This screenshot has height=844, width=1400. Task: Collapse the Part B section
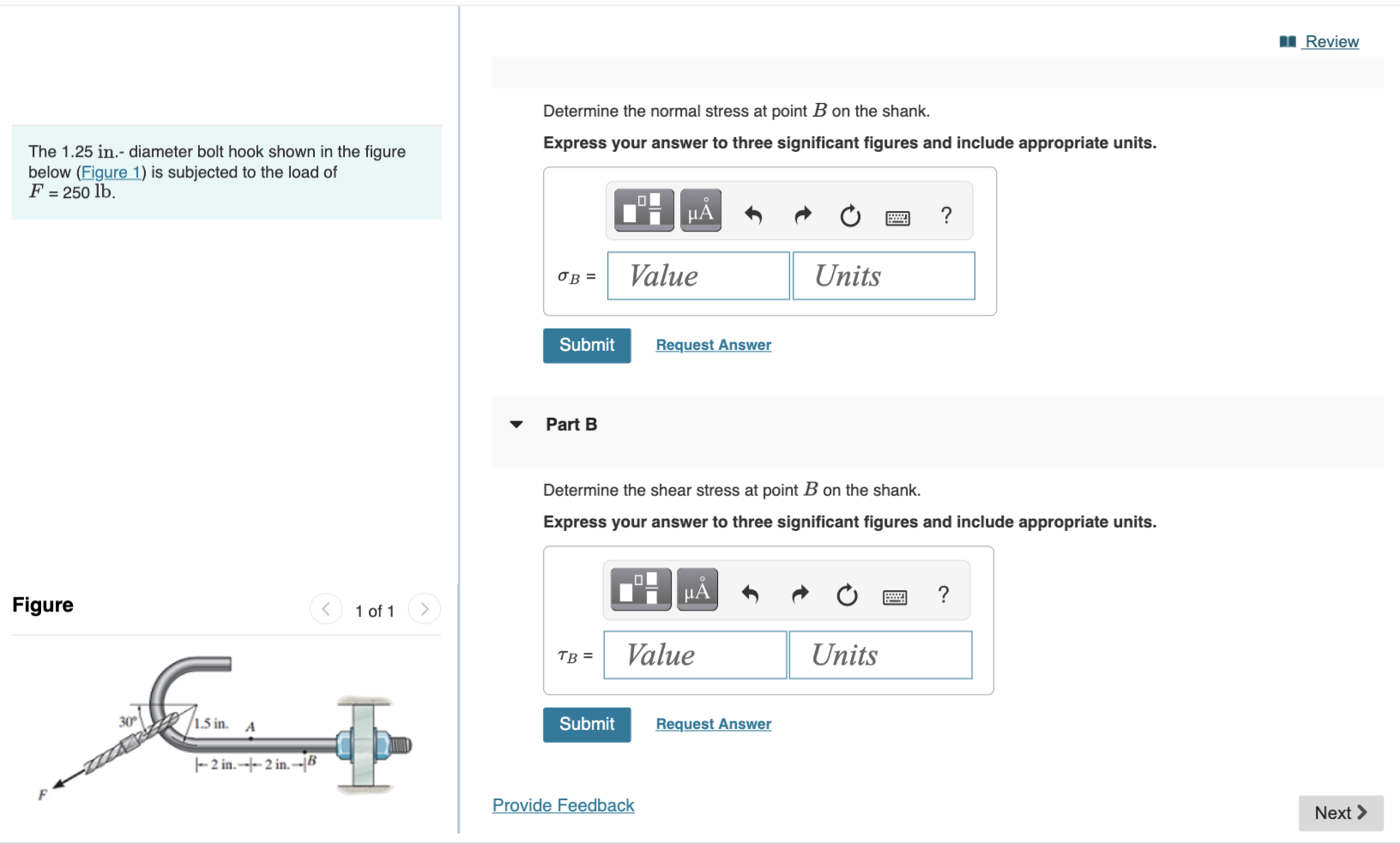click(515, 424)
